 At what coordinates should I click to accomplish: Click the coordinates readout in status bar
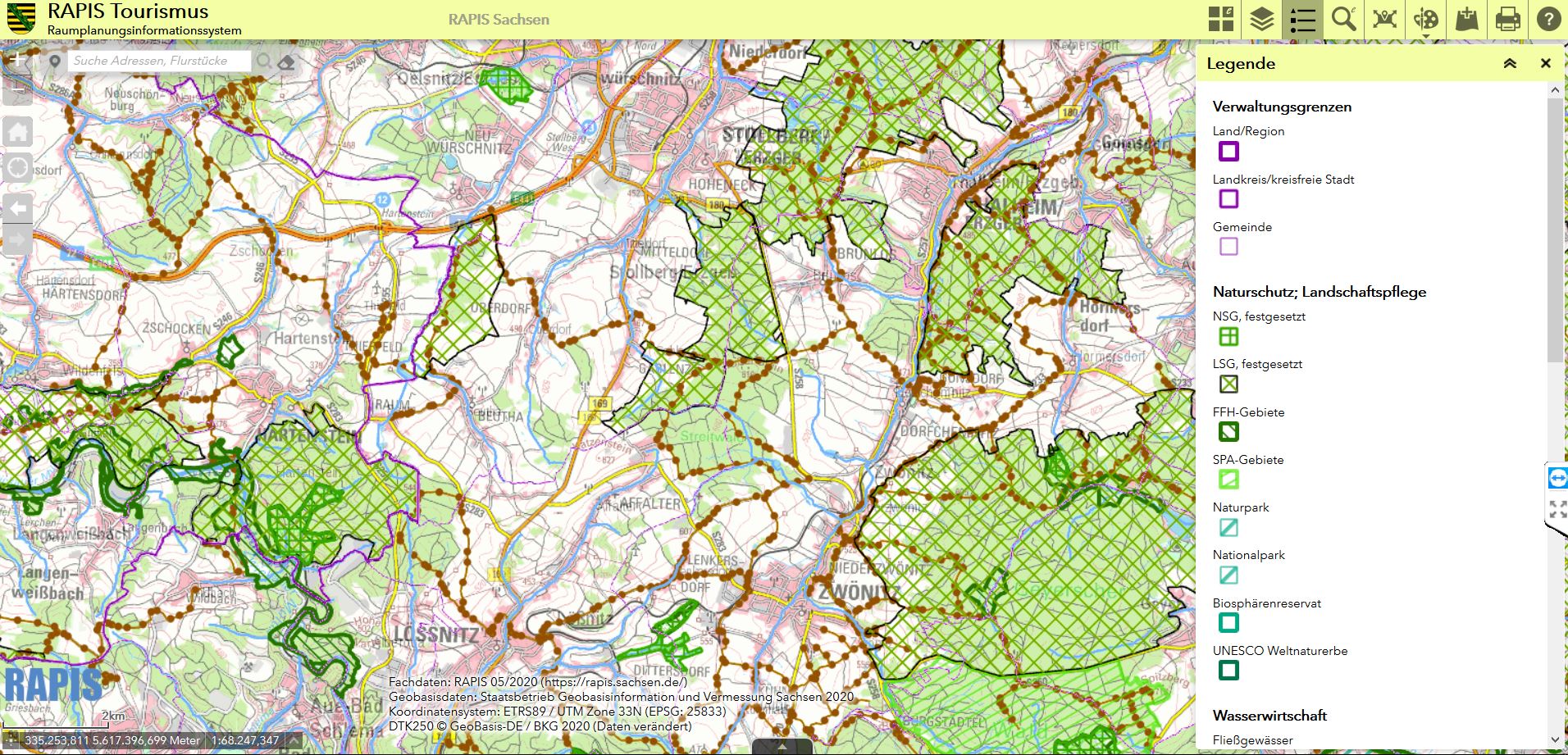[x=112, y=740]
